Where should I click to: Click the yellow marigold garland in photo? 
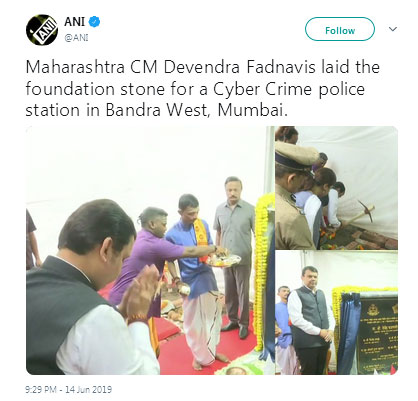click(x=262, y=270)
